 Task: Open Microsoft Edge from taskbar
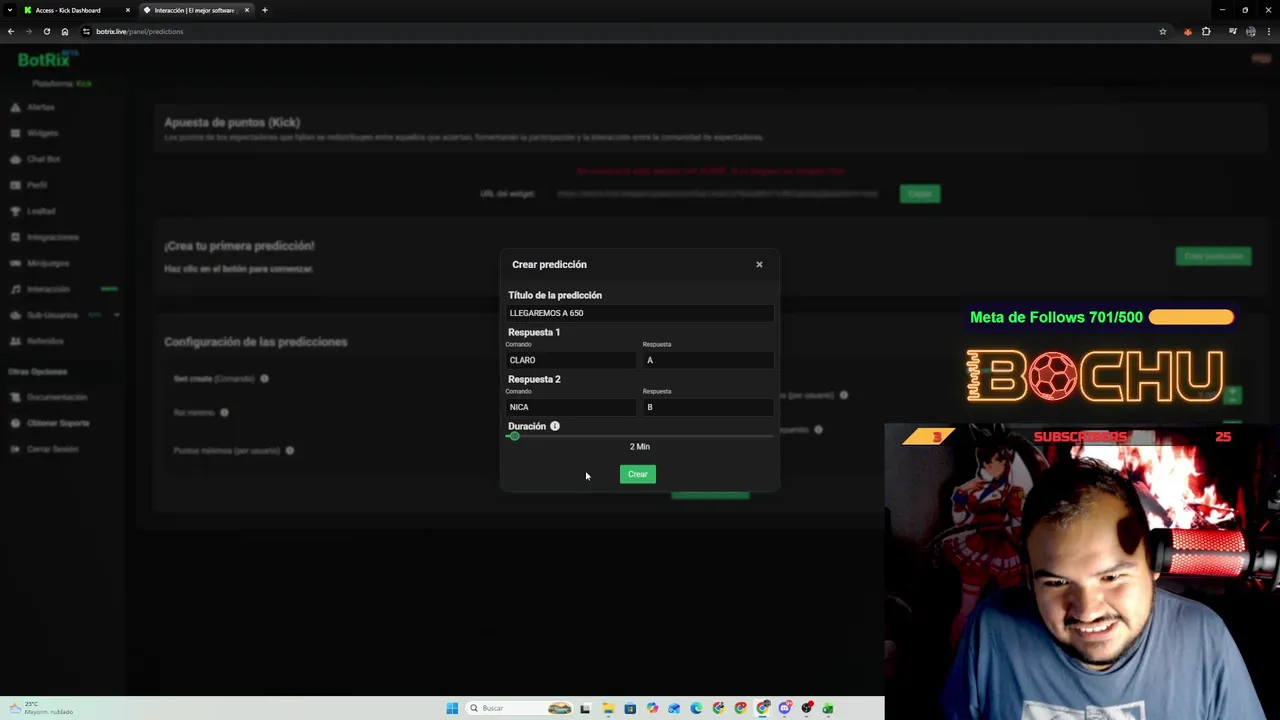pyautogui.click(x=696, y=708)
